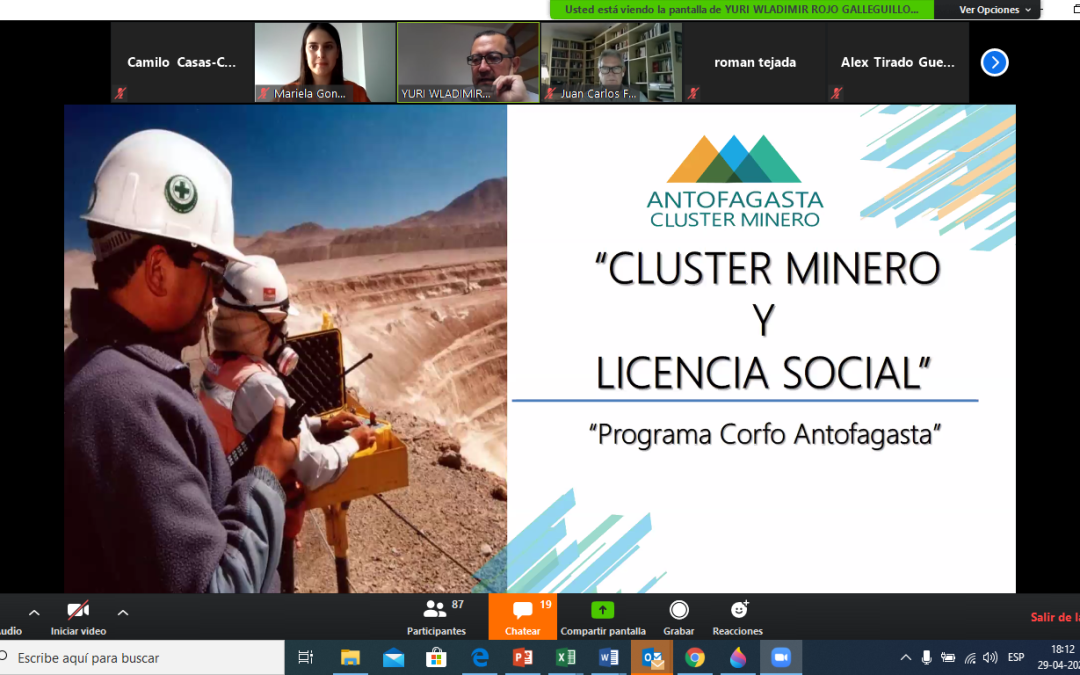The width and height of the screenshot is (1080, 675).
Task: Click the Antofagasta Cluster Minero logo
Action: click(x=735, y=181)
